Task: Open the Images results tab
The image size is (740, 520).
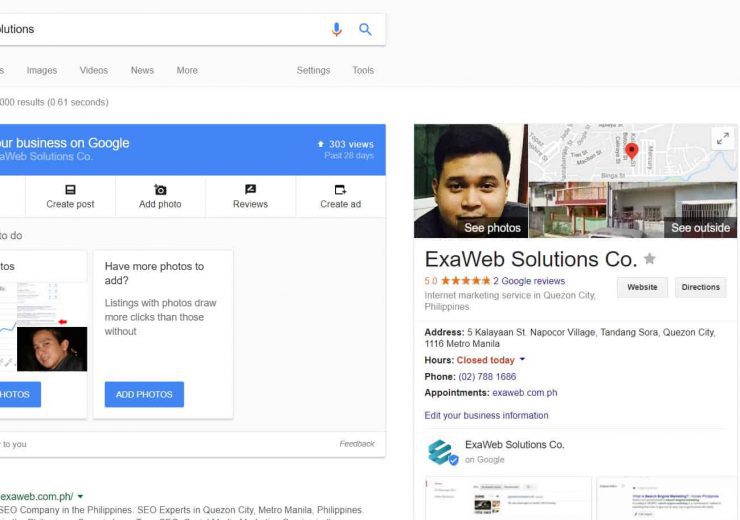Action: pos(42,70)
